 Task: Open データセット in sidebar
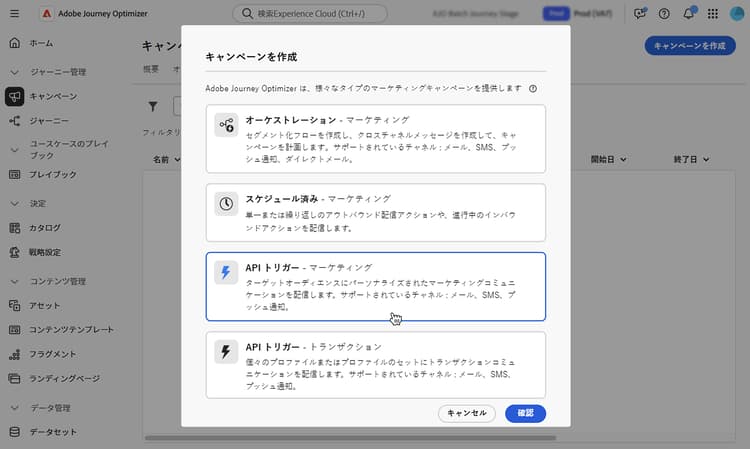click(x=53, y=432)
